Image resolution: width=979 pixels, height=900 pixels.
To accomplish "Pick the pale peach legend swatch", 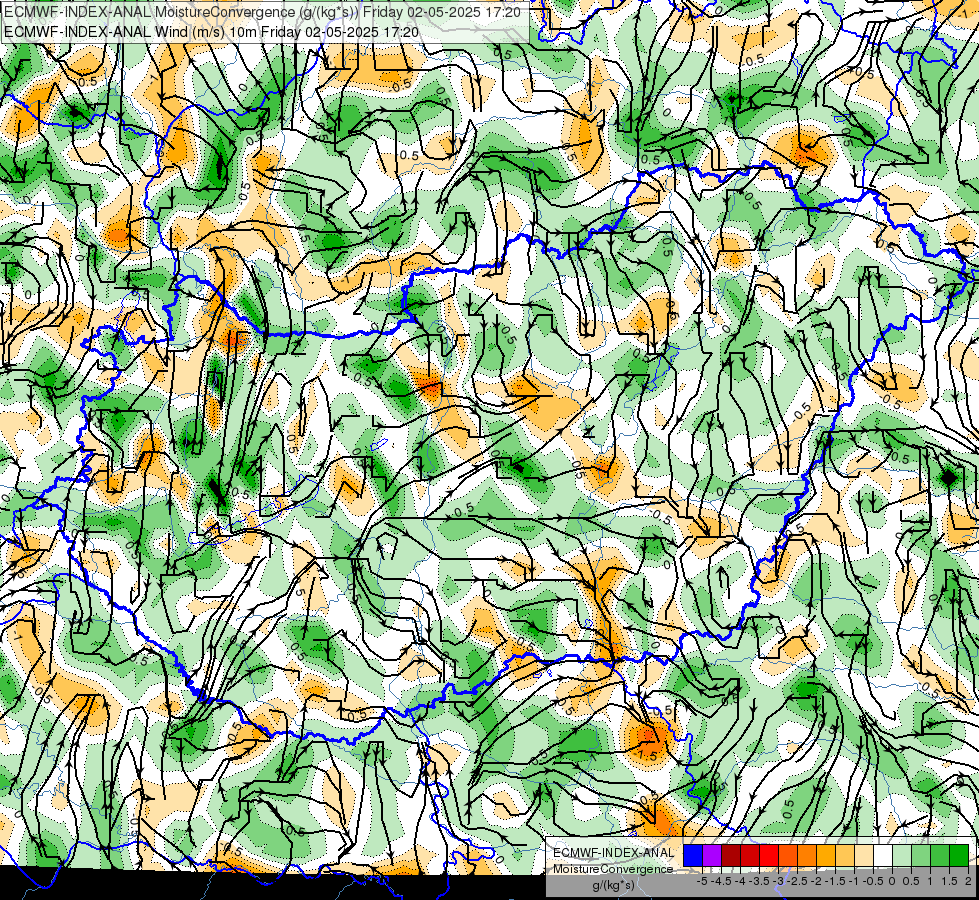I will (x=864, y=855).
